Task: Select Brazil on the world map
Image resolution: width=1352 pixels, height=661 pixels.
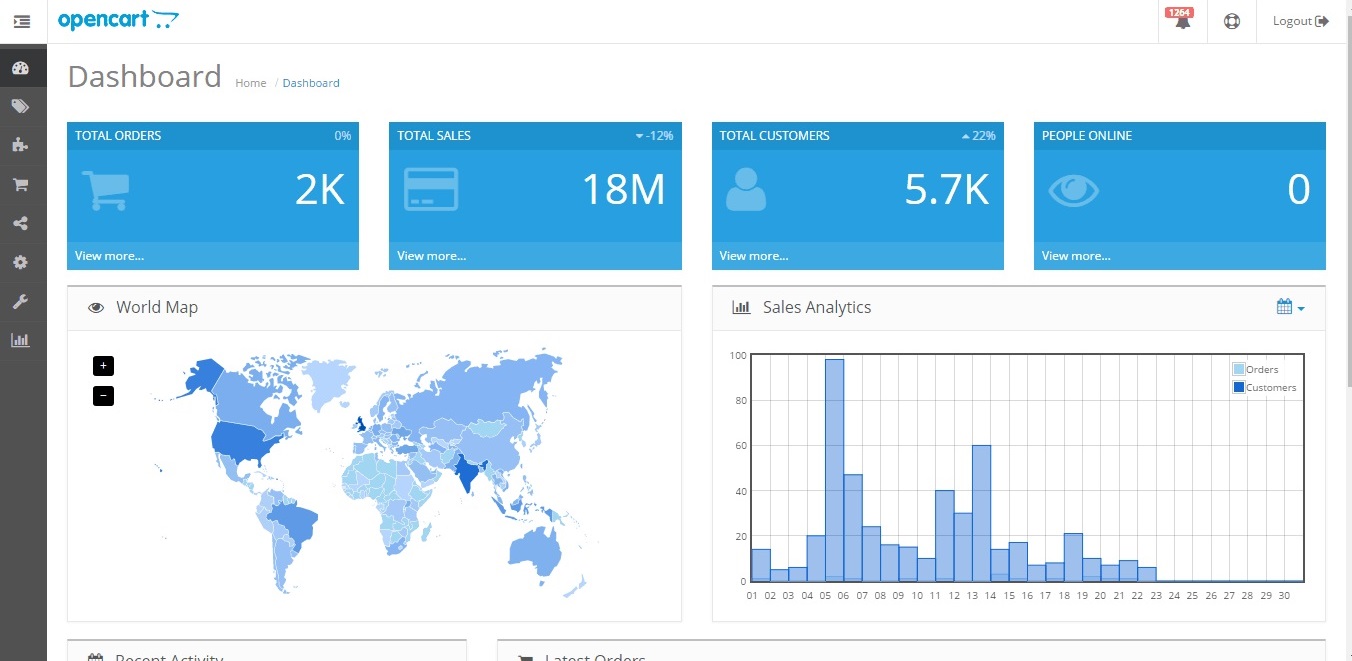Action: point(297,521)
